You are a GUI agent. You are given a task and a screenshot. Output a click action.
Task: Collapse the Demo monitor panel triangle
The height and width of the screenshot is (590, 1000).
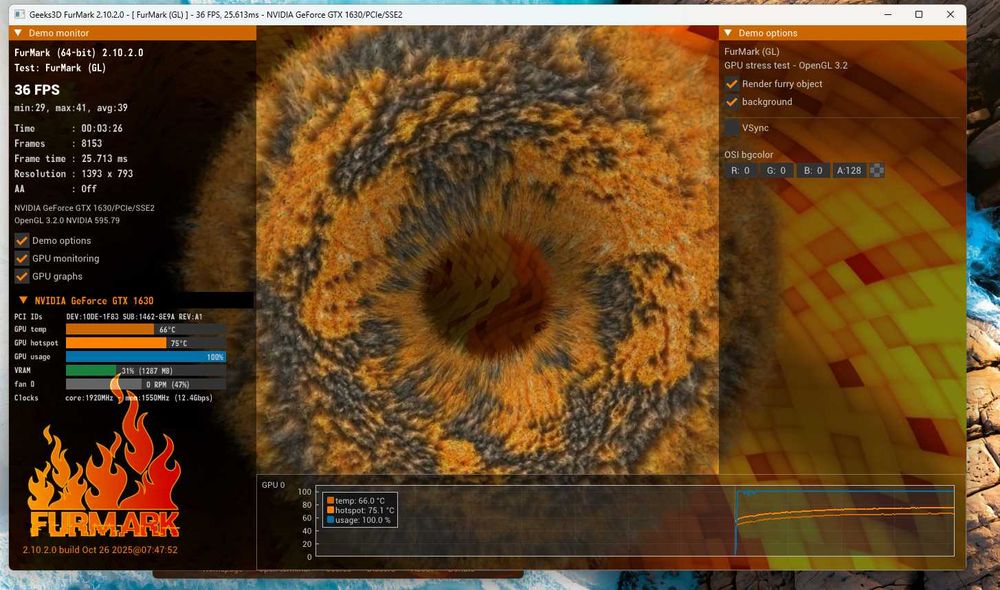18,33
